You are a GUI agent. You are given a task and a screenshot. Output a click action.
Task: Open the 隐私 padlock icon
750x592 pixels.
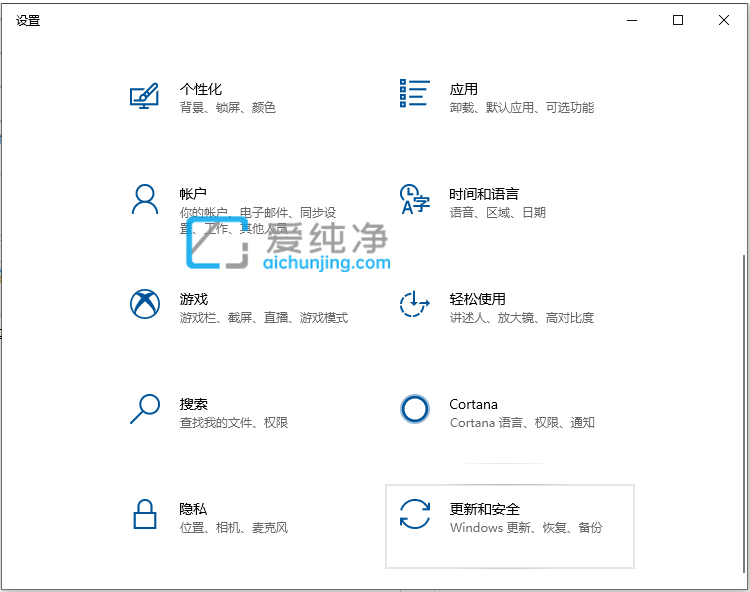144,514
